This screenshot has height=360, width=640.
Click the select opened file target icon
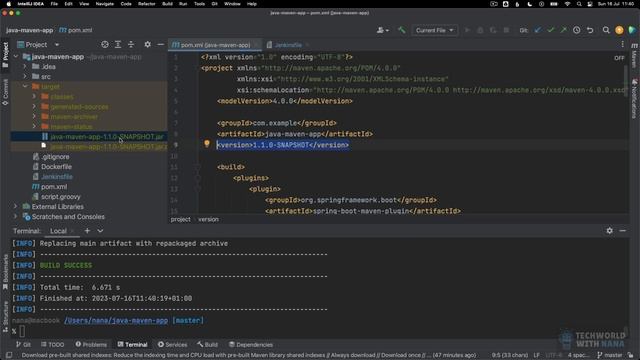pos(105,44)
